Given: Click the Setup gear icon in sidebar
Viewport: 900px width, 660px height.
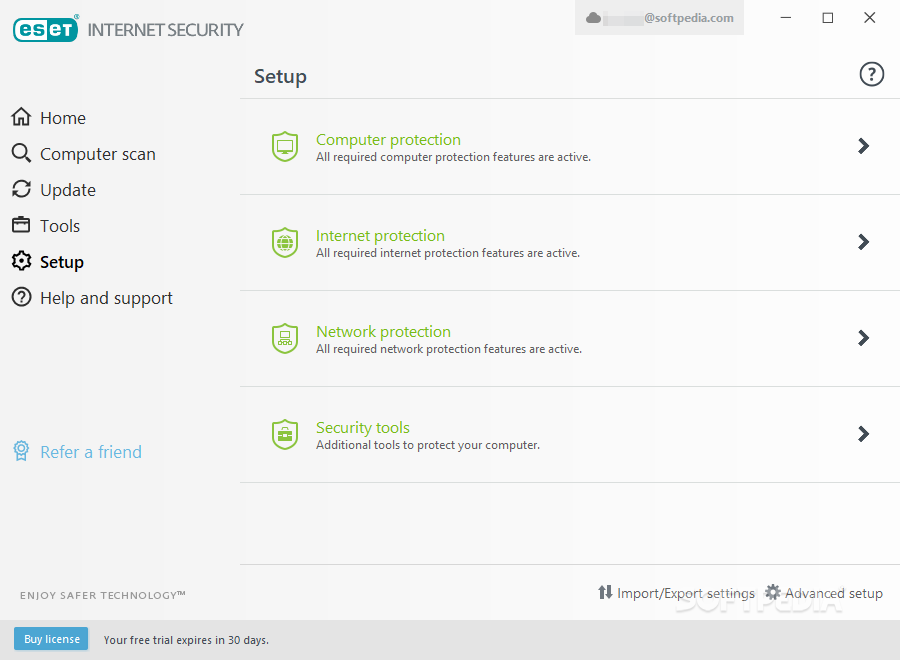Looking at the screenshot, I should click(x=21, y=261).
